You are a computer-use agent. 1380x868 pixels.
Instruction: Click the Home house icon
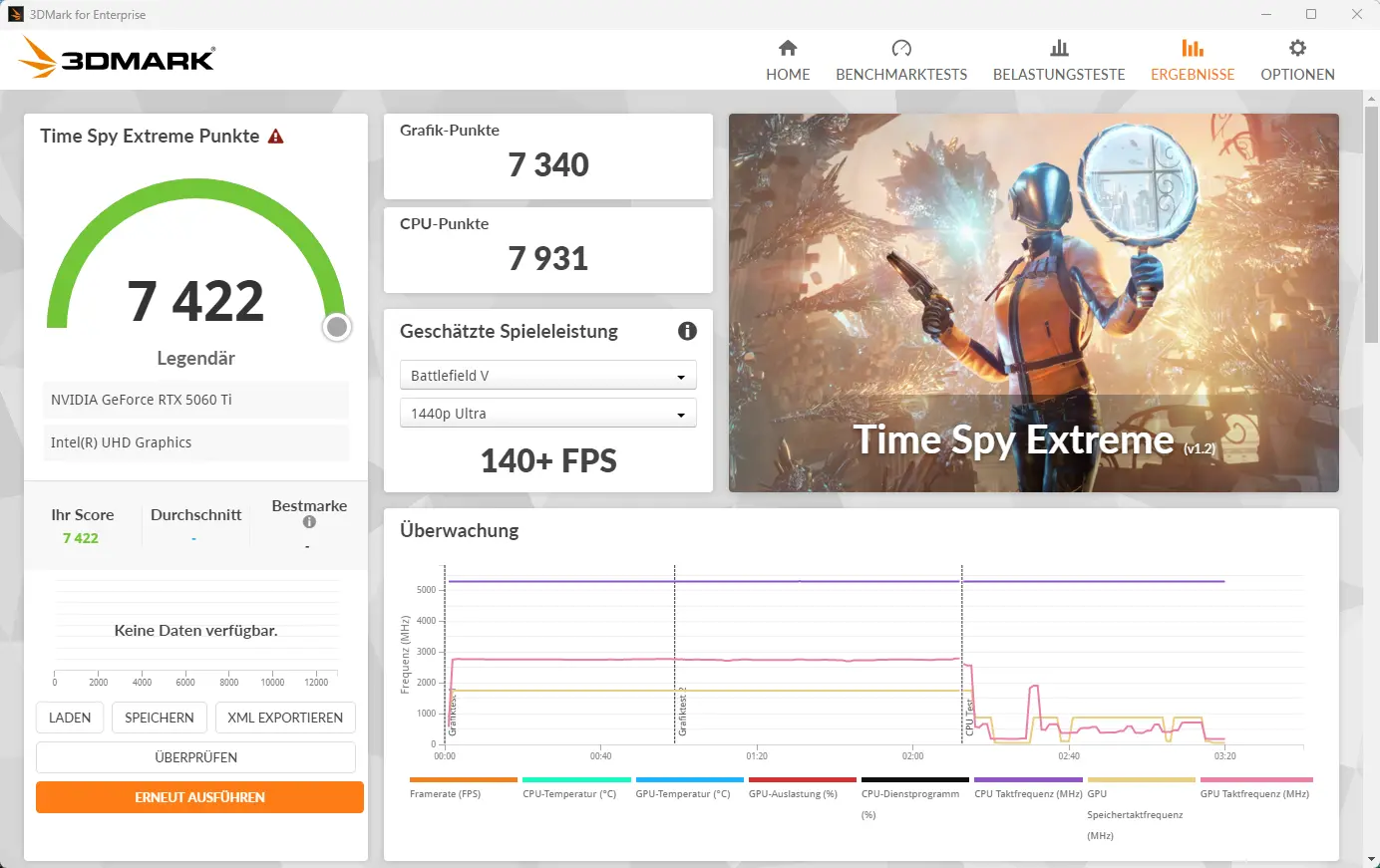coord(788,48)
